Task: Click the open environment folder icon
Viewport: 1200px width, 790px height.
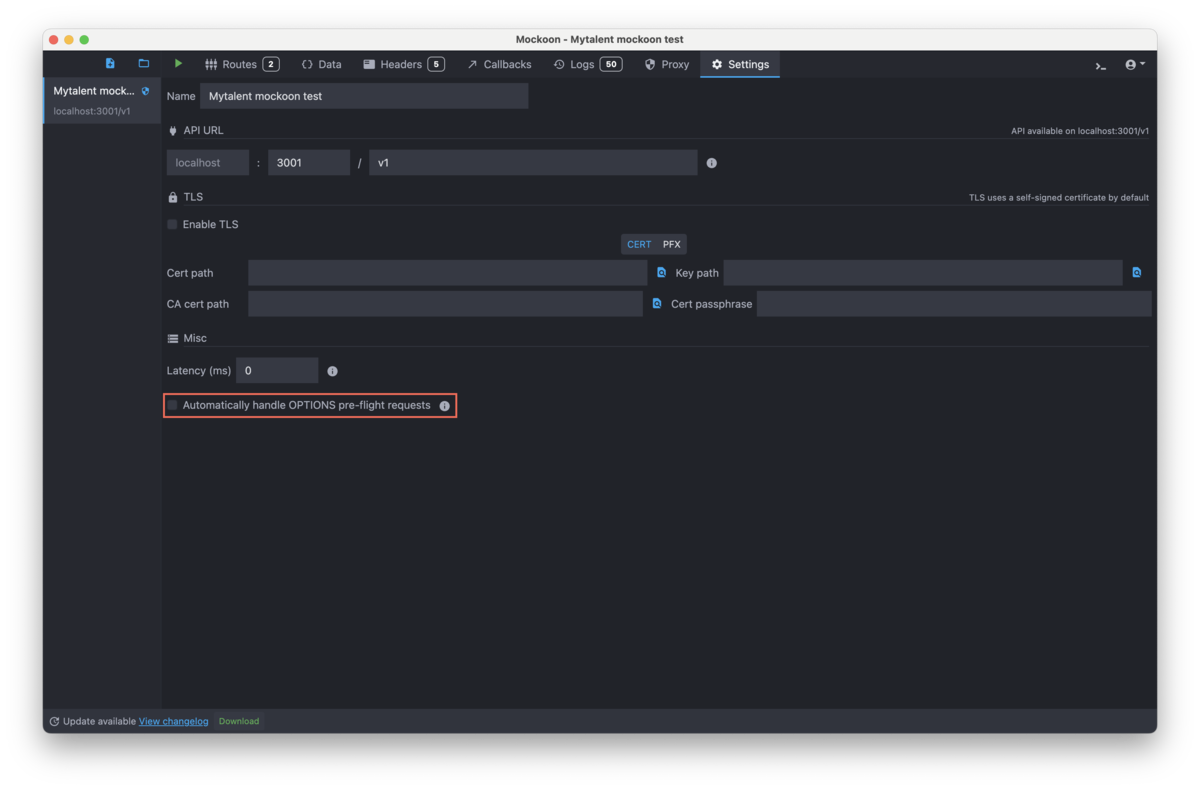Action: 144,64
